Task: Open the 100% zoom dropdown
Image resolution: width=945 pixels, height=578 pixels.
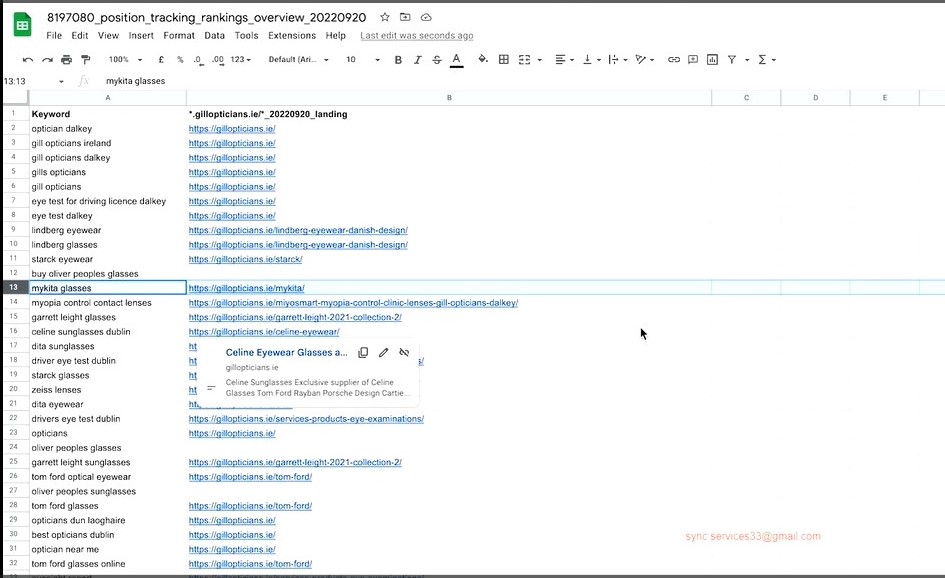Action: point(125,60)
